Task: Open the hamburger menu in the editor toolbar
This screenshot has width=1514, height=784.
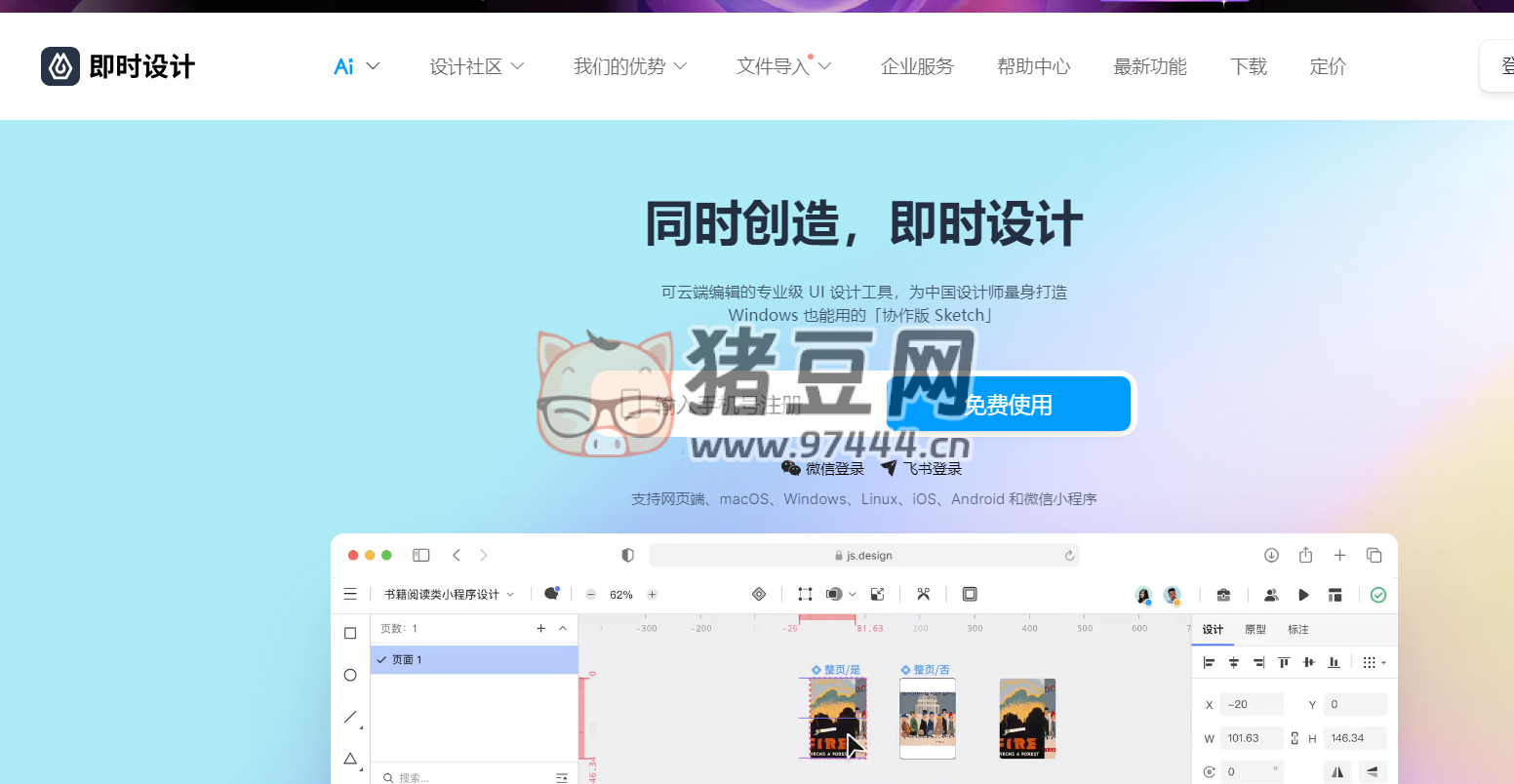Action: (350, 594)
